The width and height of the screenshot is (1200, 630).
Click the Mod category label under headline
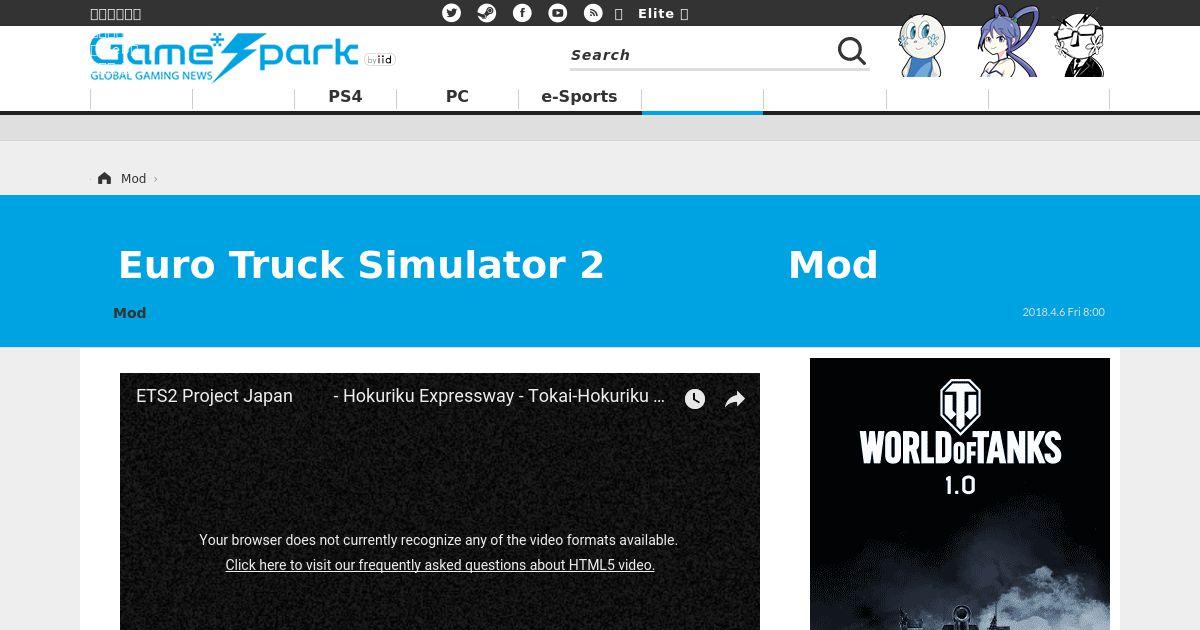129,313
